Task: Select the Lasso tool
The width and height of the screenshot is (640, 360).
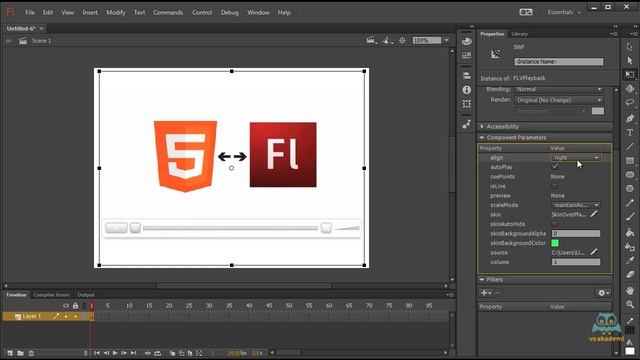Action: click(x=630, y=102)
